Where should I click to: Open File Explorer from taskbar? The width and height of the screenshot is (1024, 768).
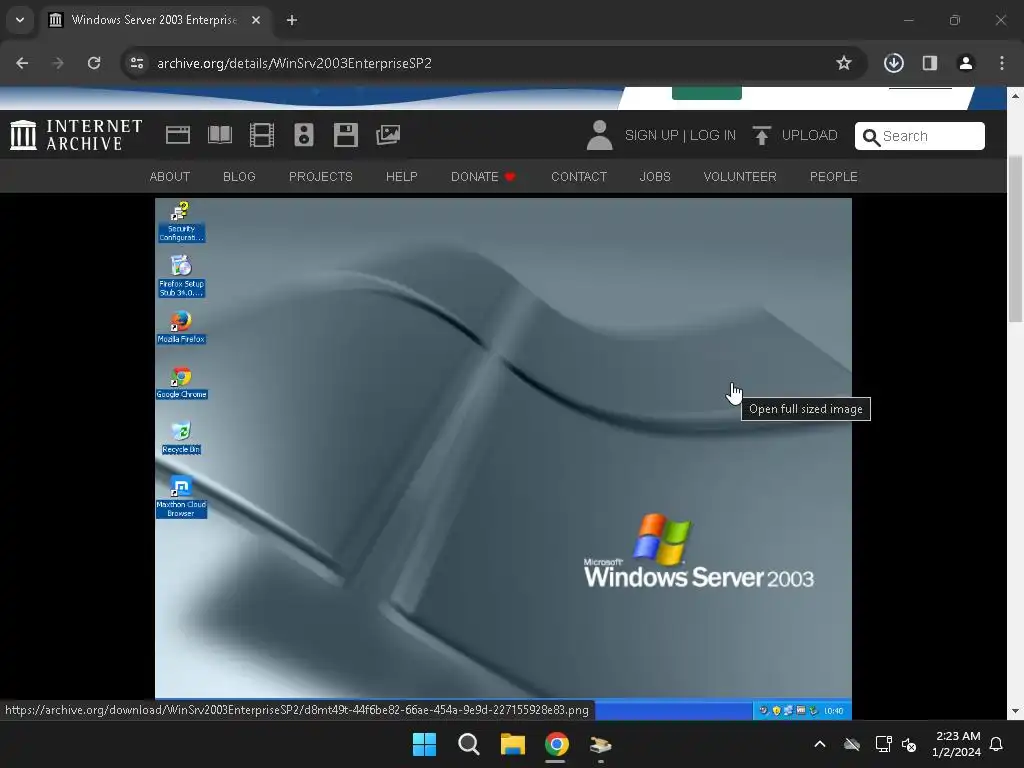pos(513,744)
